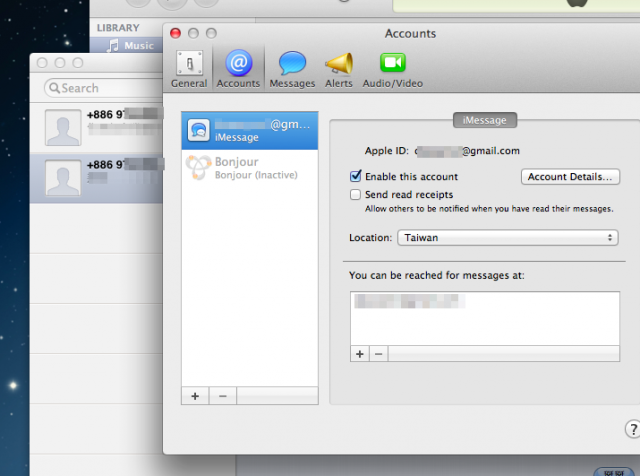Click the iMessage account bubble icon
Image resolution: width=640 pixels, height=476 pixels.
coord(198,130)
